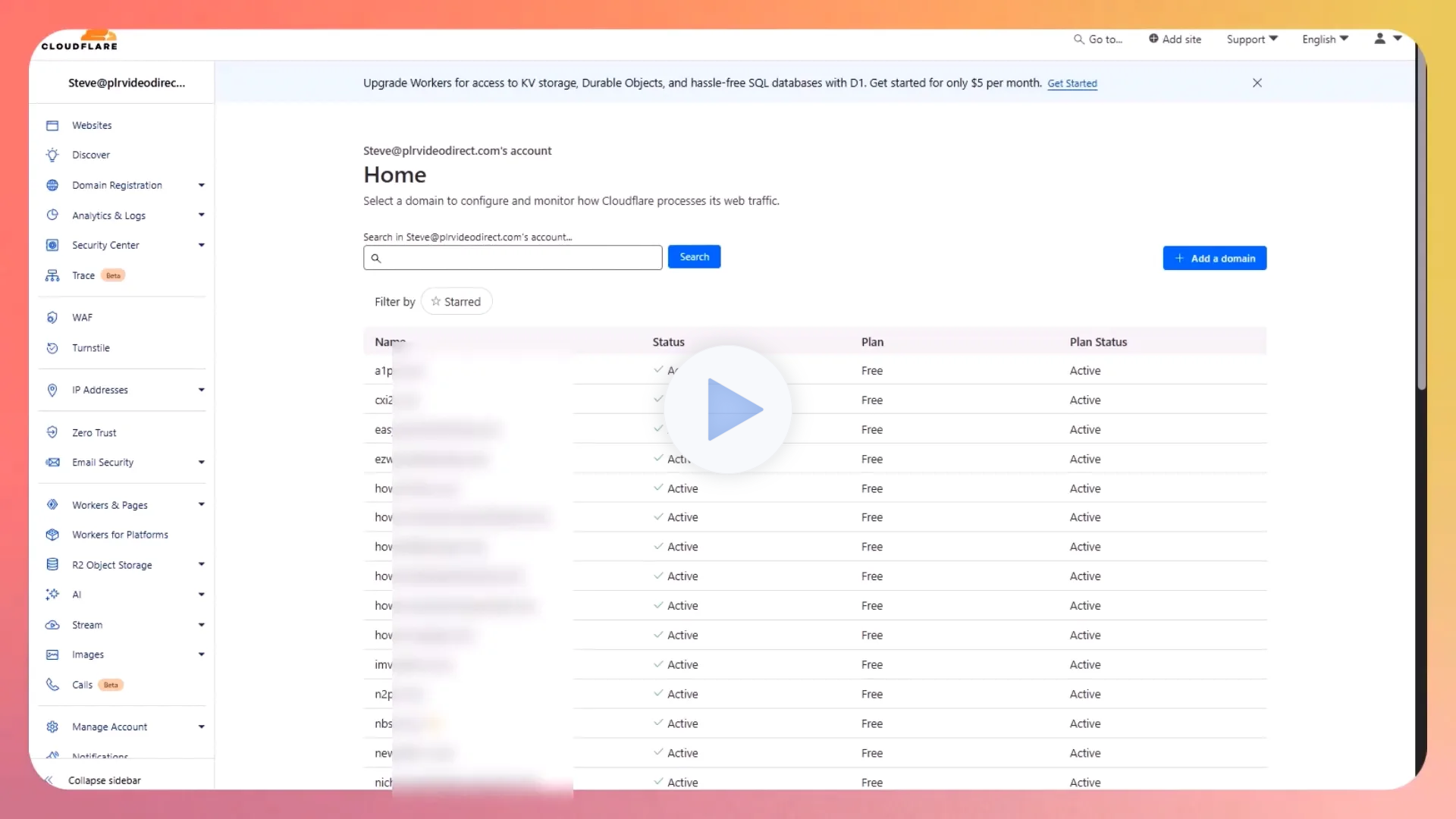Click the blue Search button

(694, 257)
